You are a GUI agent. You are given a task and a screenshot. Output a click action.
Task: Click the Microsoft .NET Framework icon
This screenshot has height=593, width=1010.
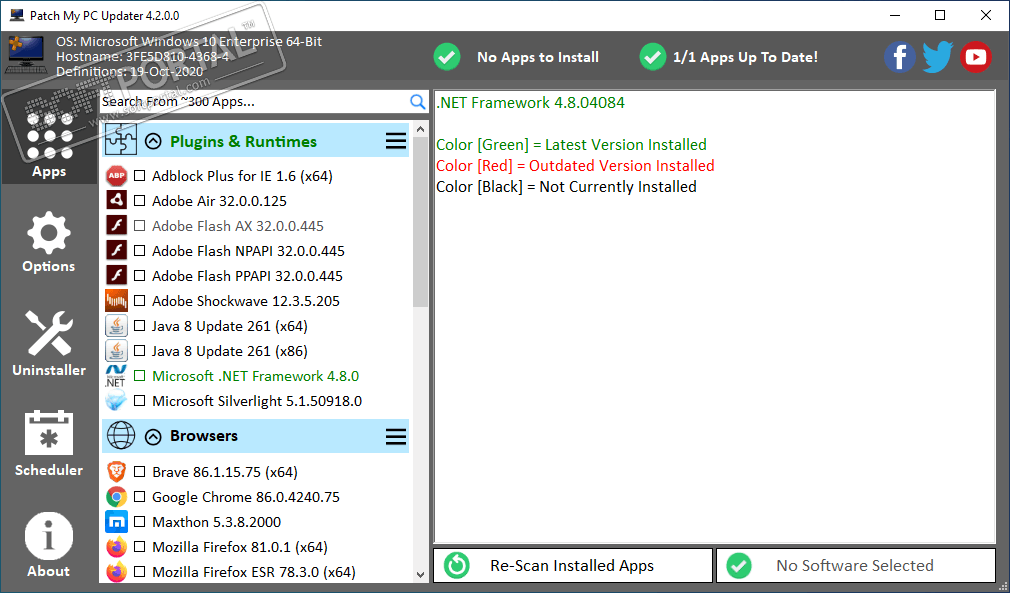coord(117,376)
